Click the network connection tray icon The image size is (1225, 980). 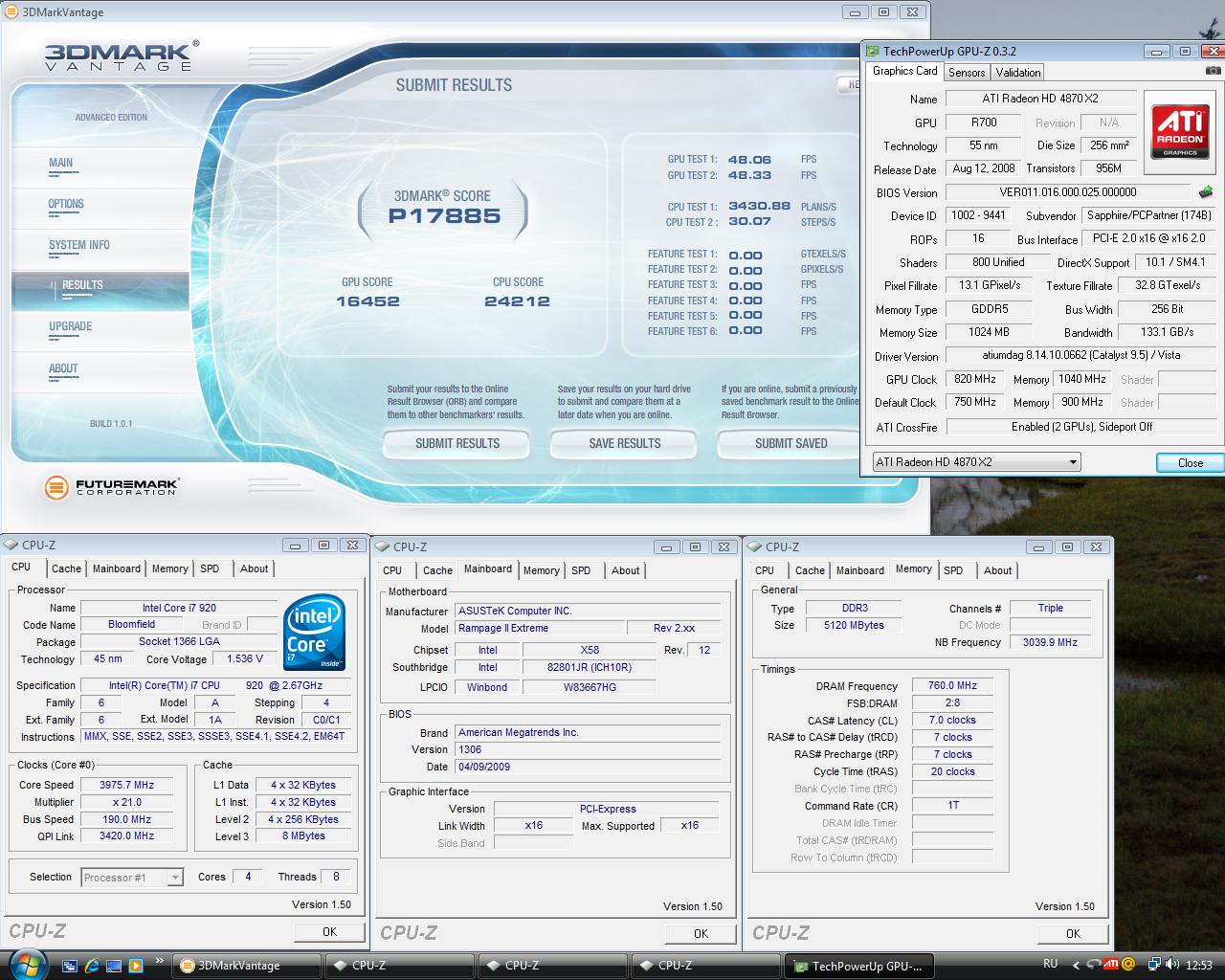pos(1155,965)
